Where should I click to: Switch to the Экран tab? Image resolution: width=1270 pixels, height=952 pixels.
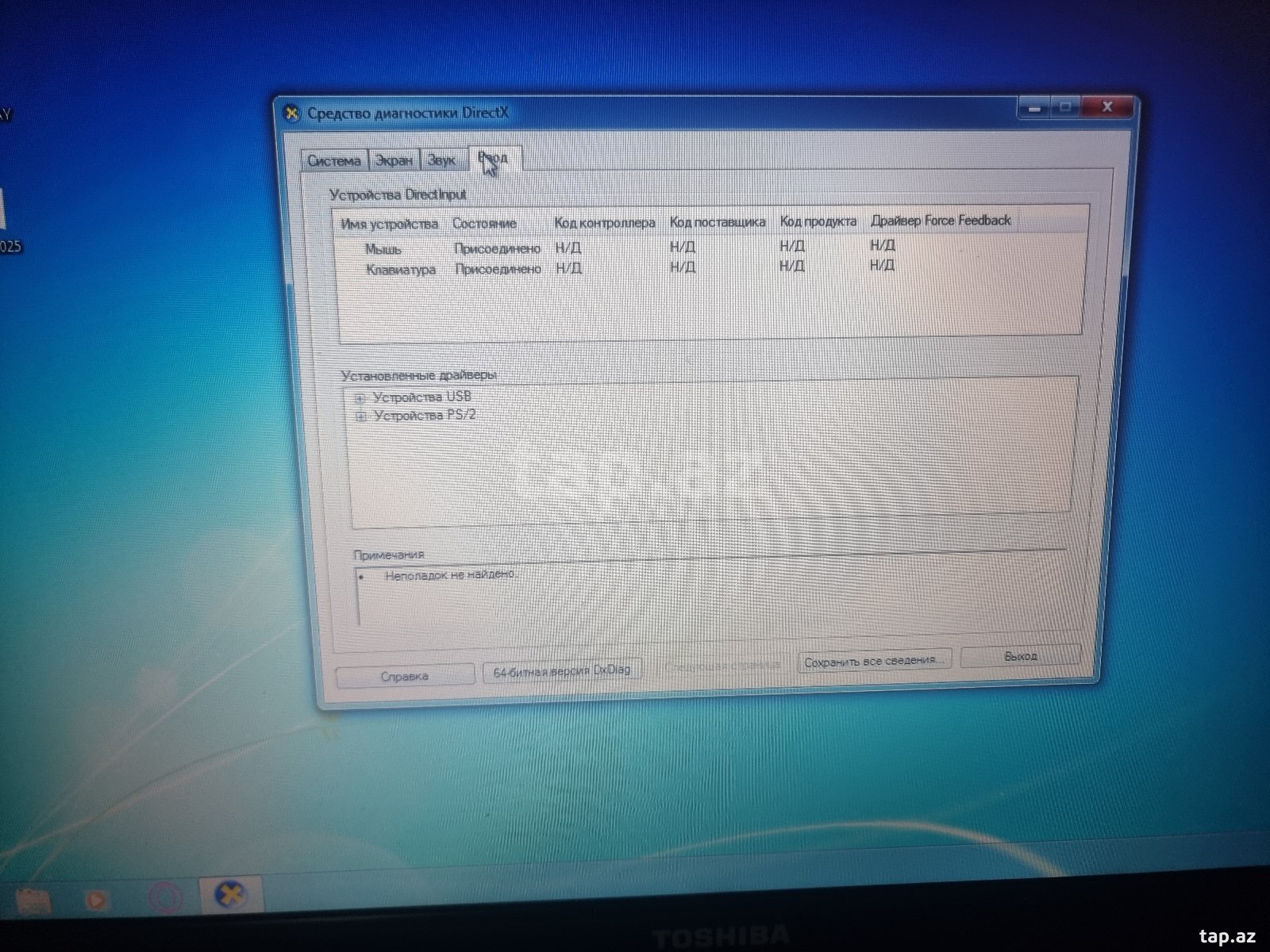tap(394, 160)
